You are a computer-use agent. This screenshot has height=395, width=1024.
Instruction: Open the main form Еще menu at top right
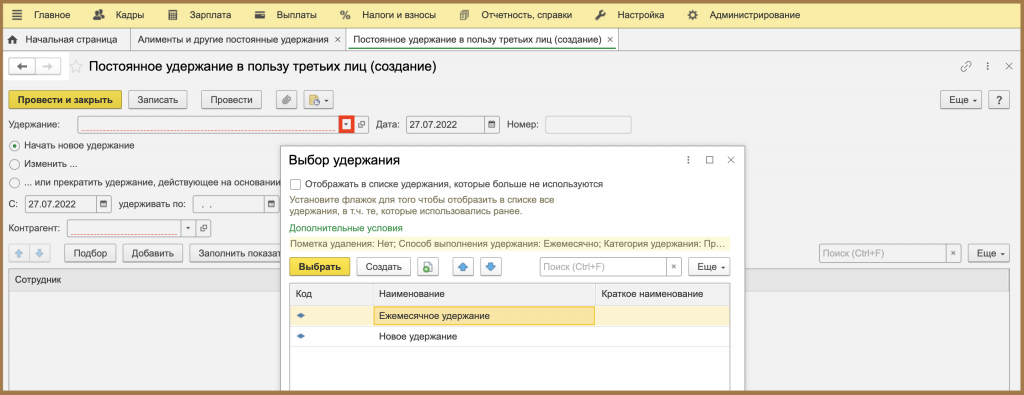(x=961, y=100)
